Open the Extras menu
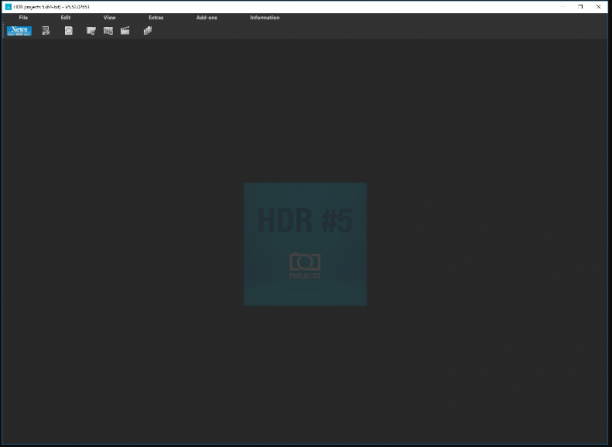The width and height of the screenshot is (612, 447). click(x=156, y=18)
